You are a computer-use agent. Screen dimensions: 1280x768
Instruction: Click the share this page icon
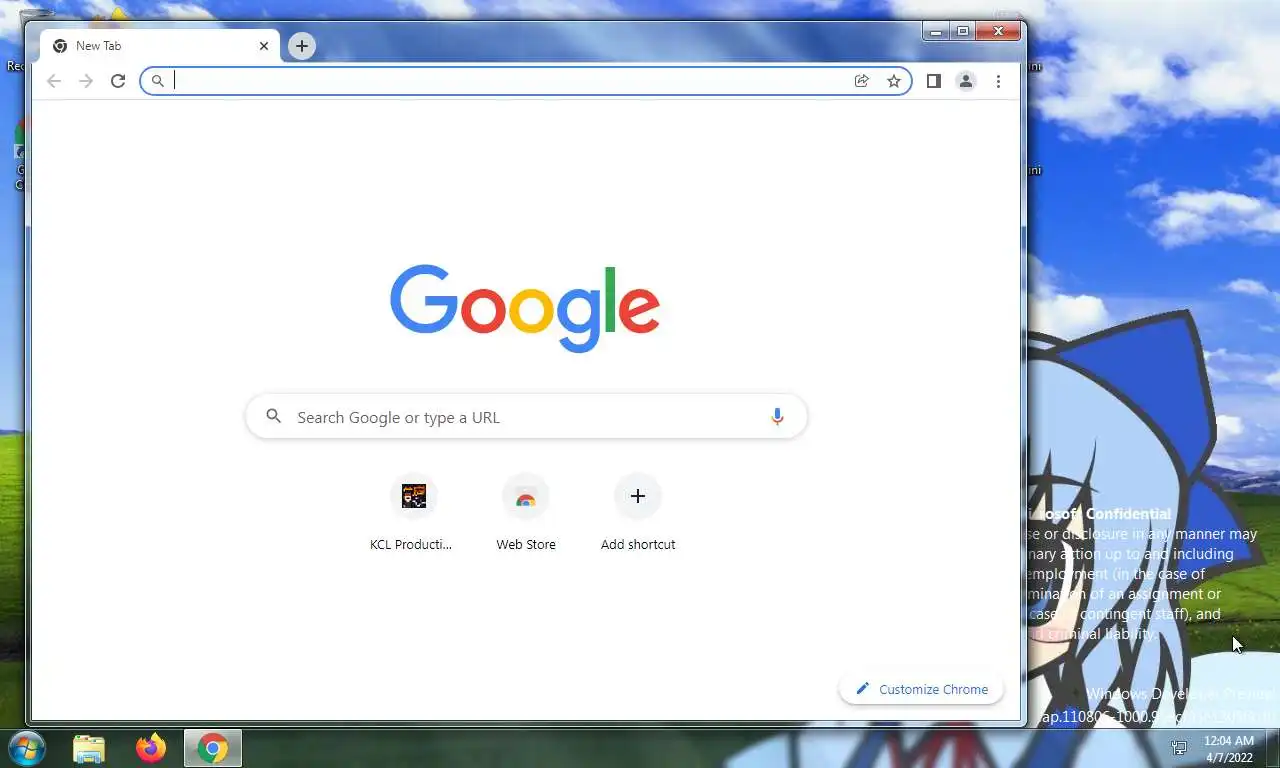(861, 81)
